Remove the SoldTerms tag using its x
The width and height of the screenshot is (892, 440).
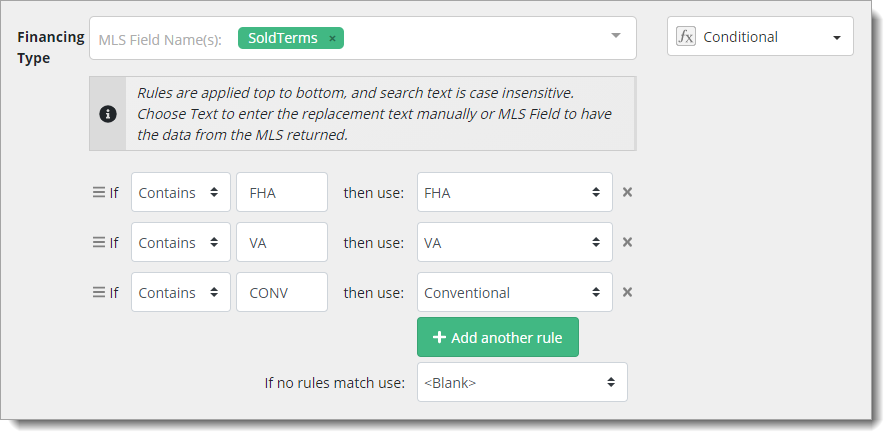[x=332, y=38]
